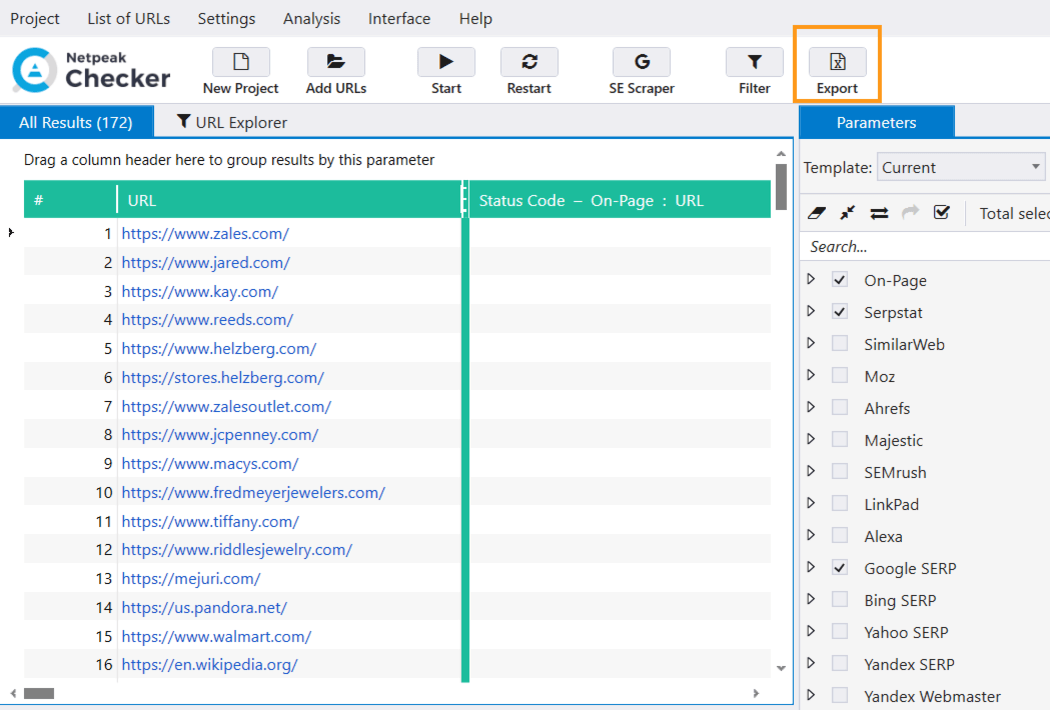The width and height of the screenshot is (1050, 710).
Task: Open the SE Scraper tool
Action: [x=642, y=62]
